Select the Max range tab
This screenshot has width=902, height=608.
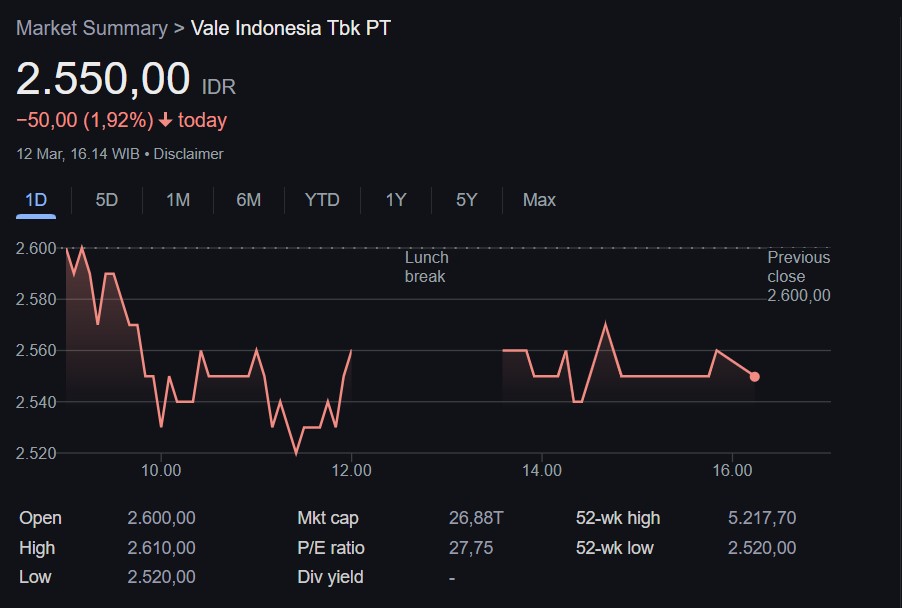539,200
